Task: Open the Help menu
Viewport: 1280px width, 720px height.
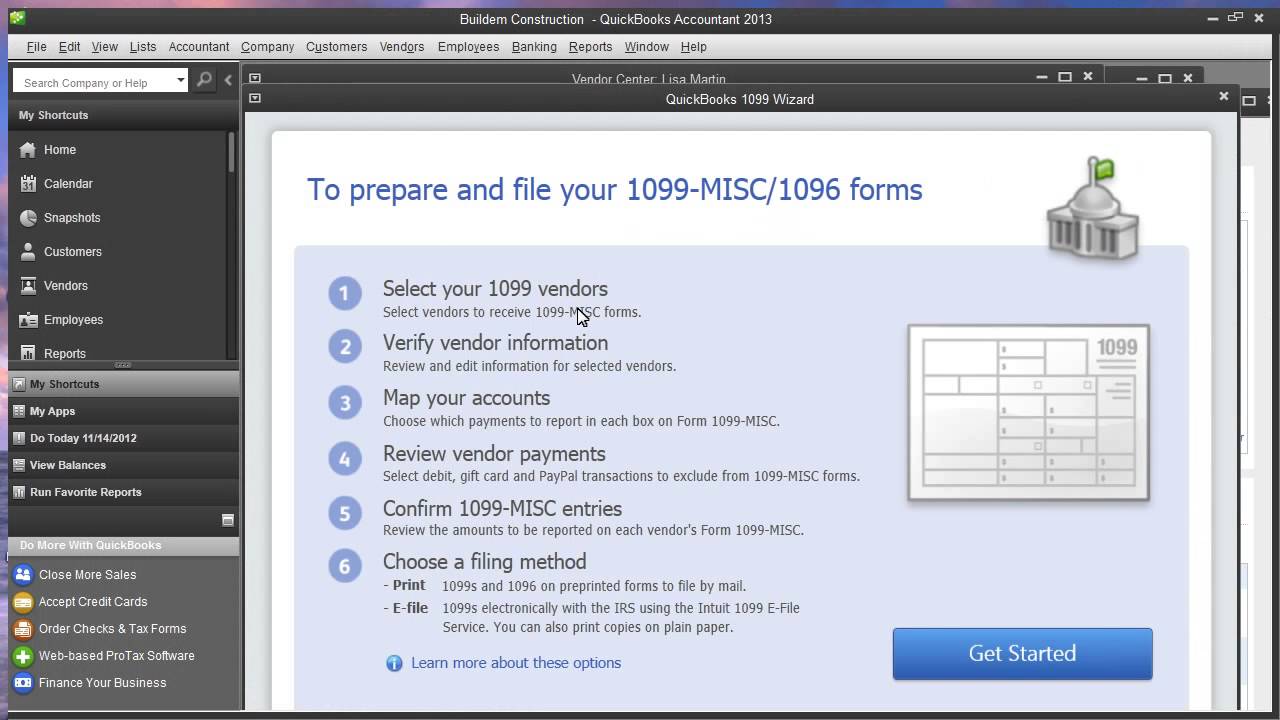Action: click(x=694, y=47)
